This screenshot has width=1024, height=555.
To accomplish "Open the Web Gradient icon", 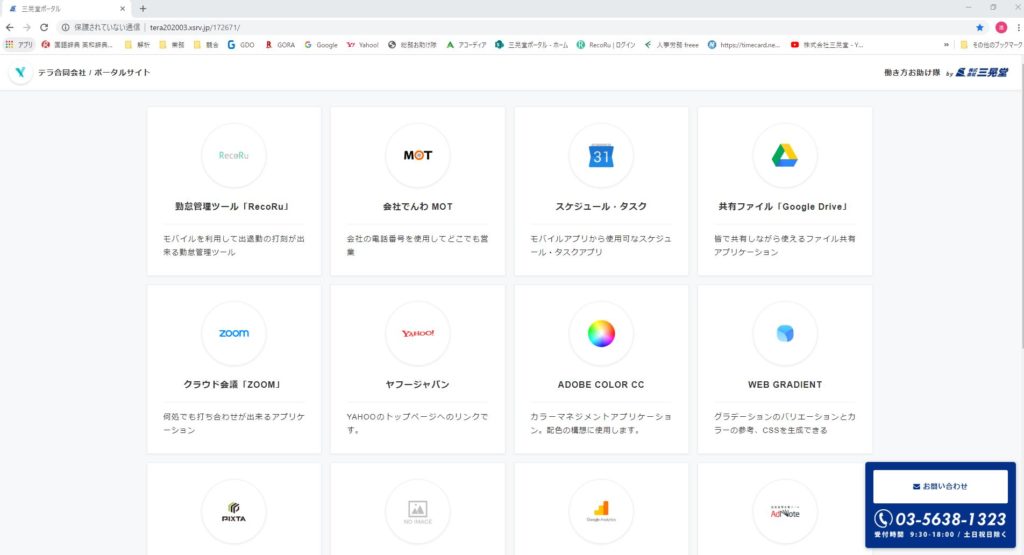I will pos(784,333).
